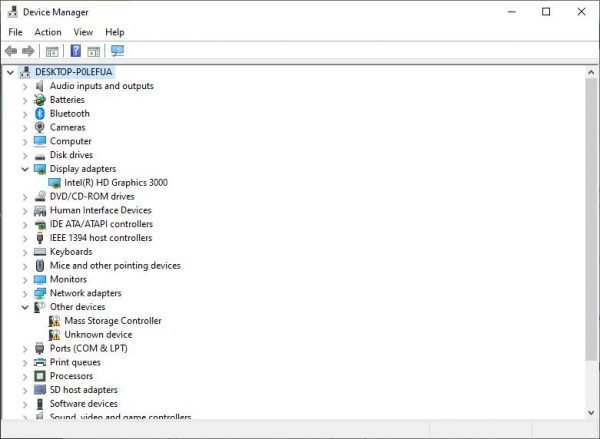Select the Processors category label
This screenshot has width=600, height=439.
point(71,376)
